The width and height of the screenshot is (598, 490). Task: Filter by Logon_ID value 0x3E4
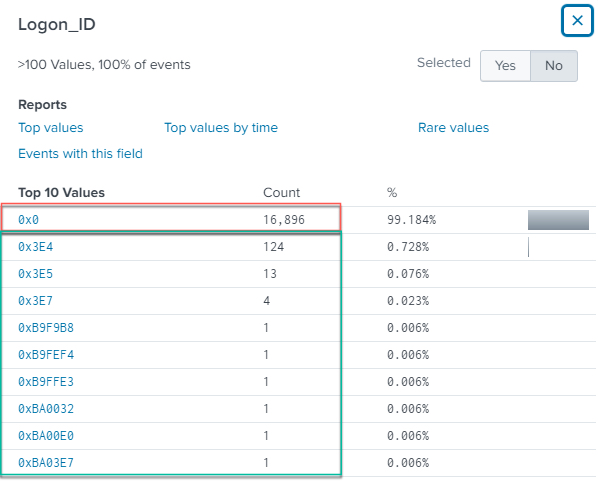click(x=35, y=247)
